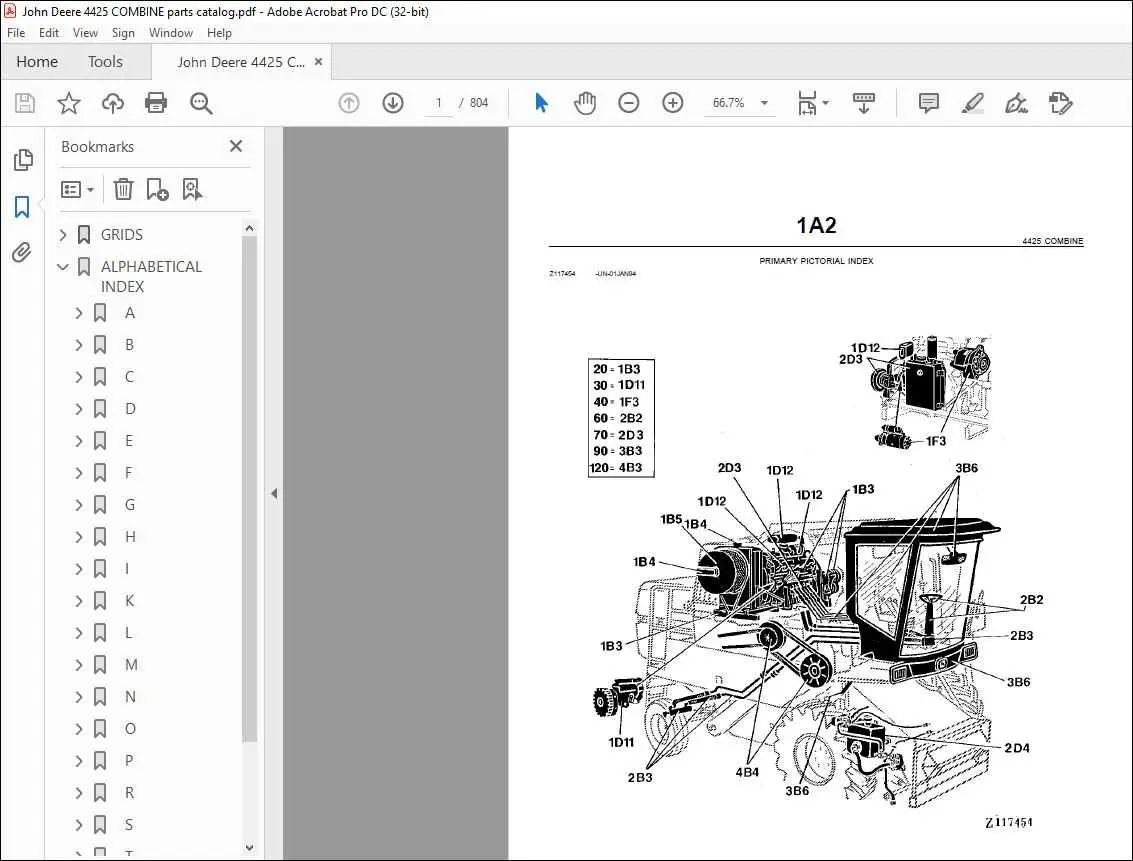Open fit page scrolling options
This screenshot has height=861, width=1133.
point(813,103)
